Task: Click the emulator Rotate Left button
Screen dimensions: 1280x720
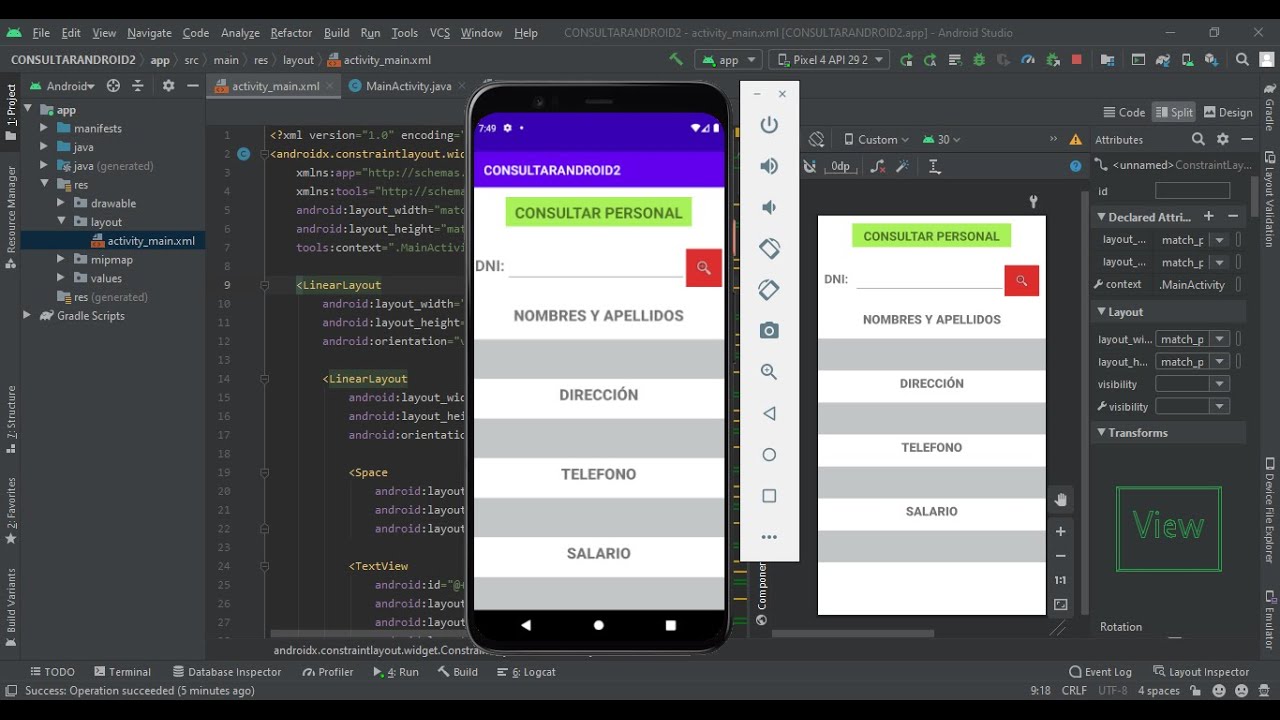Action: click(x=769, y=248)
